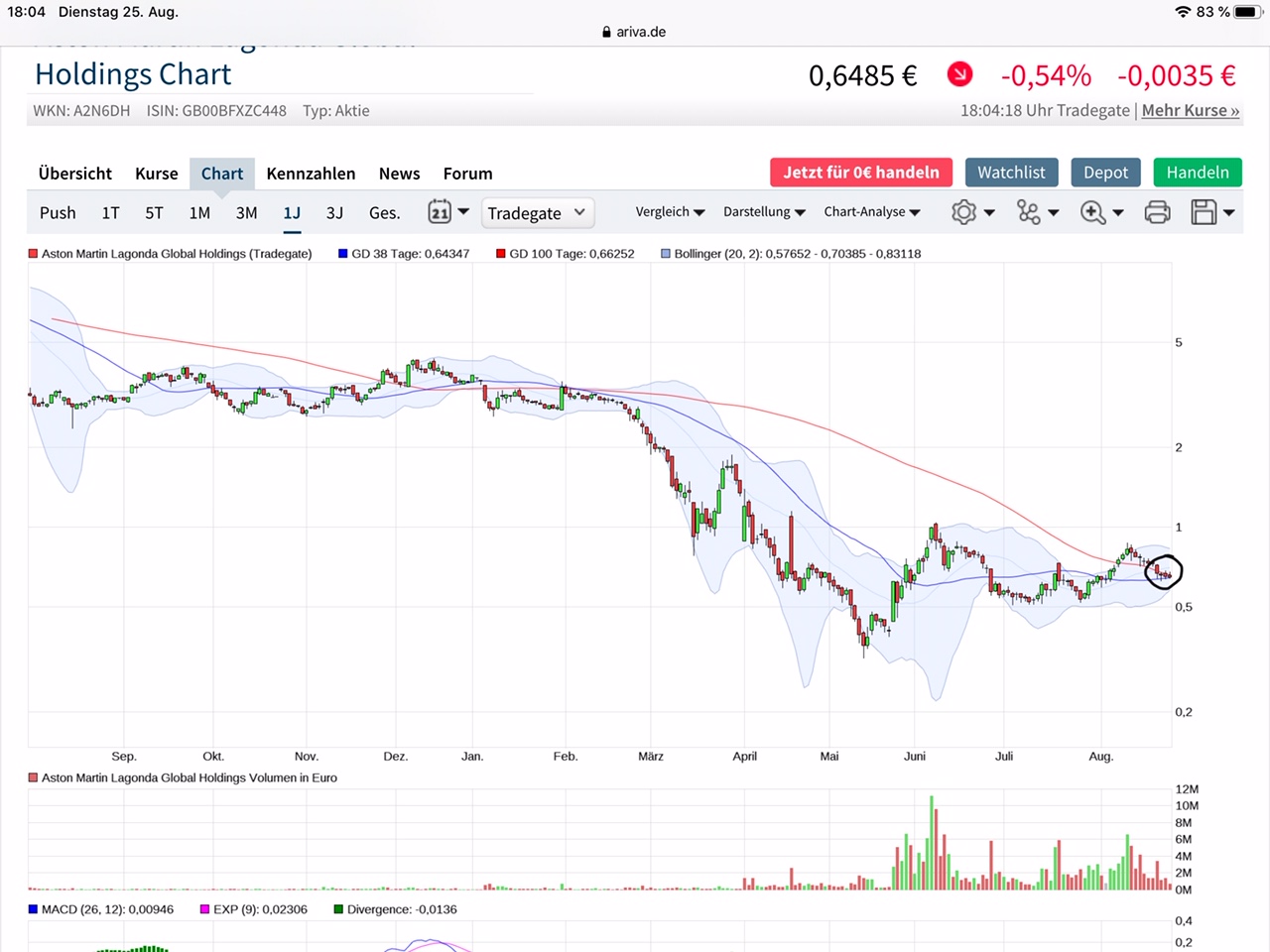Image resolution: width=1270 pixels, height=952 pixels.
Task: Open the Kennzahlen tab
Action: tap(311, 174)
